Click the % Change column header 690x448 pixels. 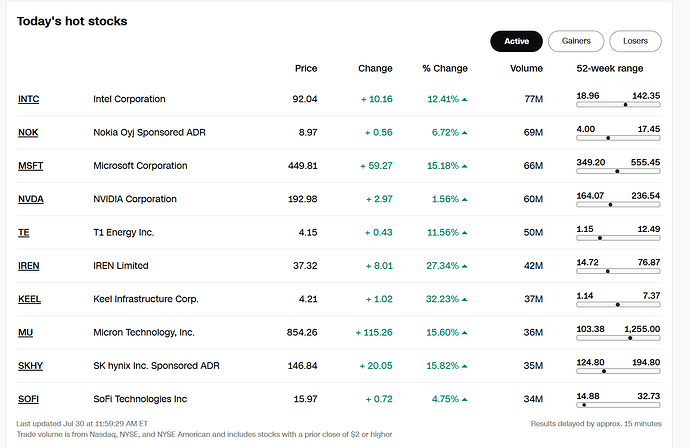[445, 68]
